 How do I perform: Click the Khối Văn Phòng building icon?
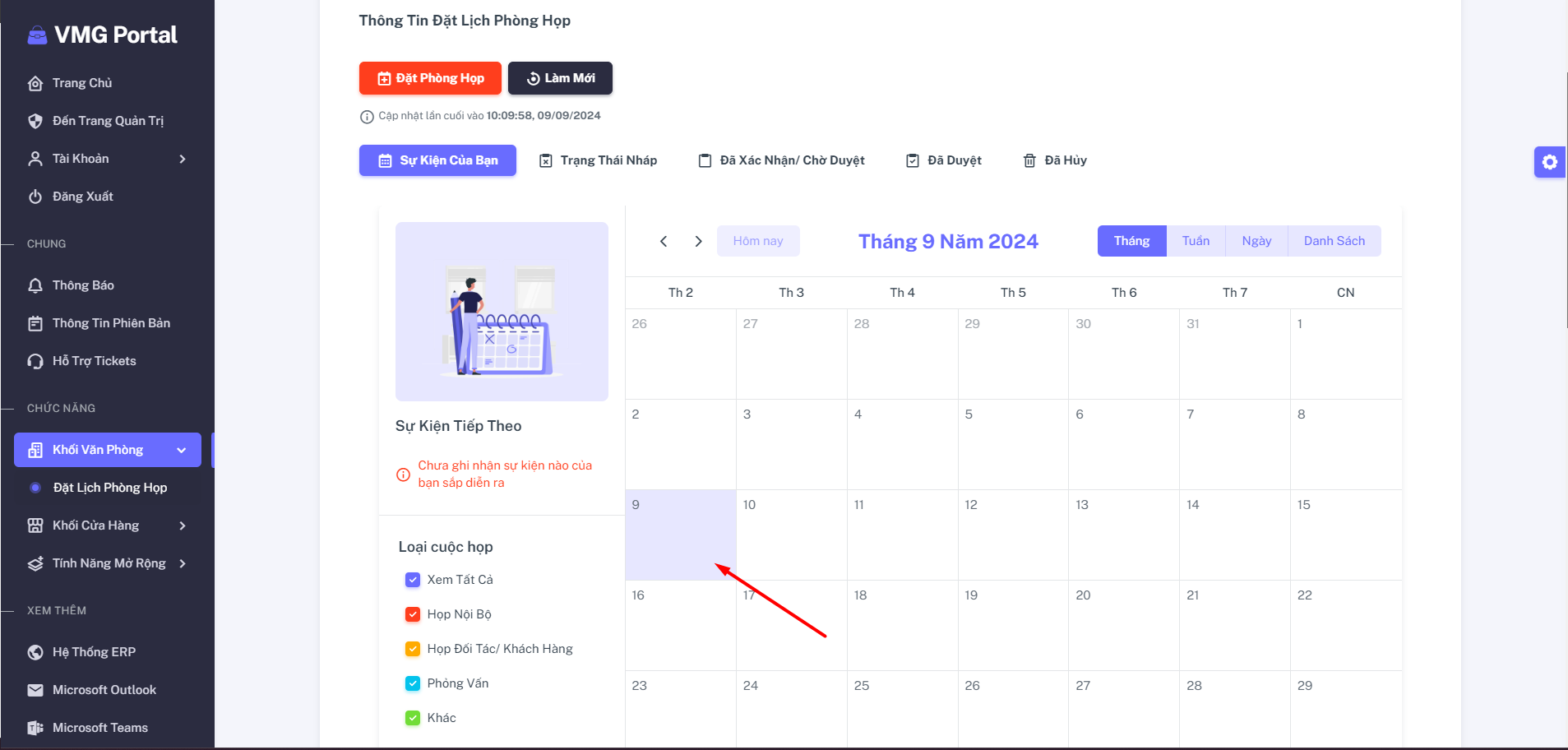coord(35,450)
